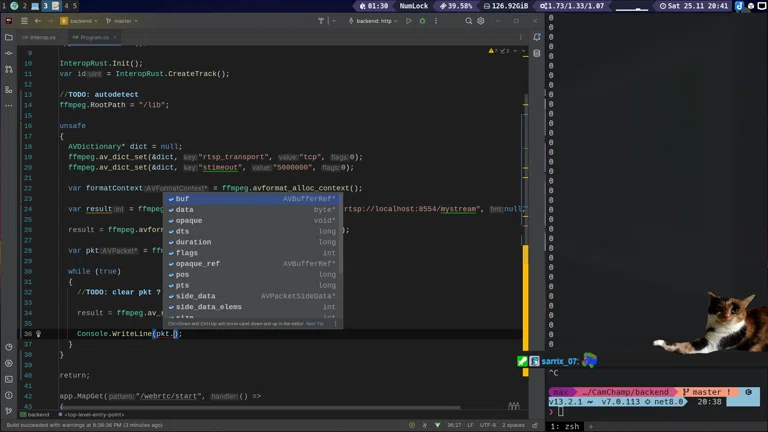This screenshot has width=768, height=432.
Task: Click the warnings indicator in editor corner
Action: [492, 50]
